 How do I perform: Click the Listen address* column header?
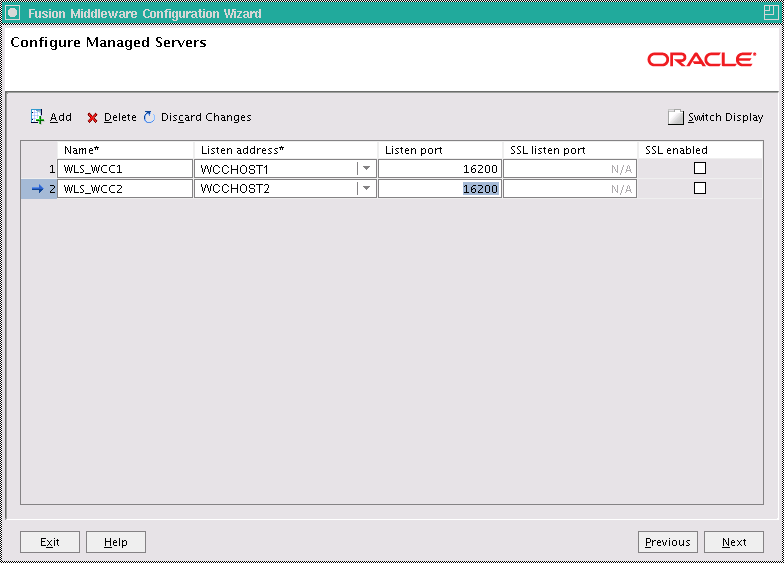pos(286,150)
